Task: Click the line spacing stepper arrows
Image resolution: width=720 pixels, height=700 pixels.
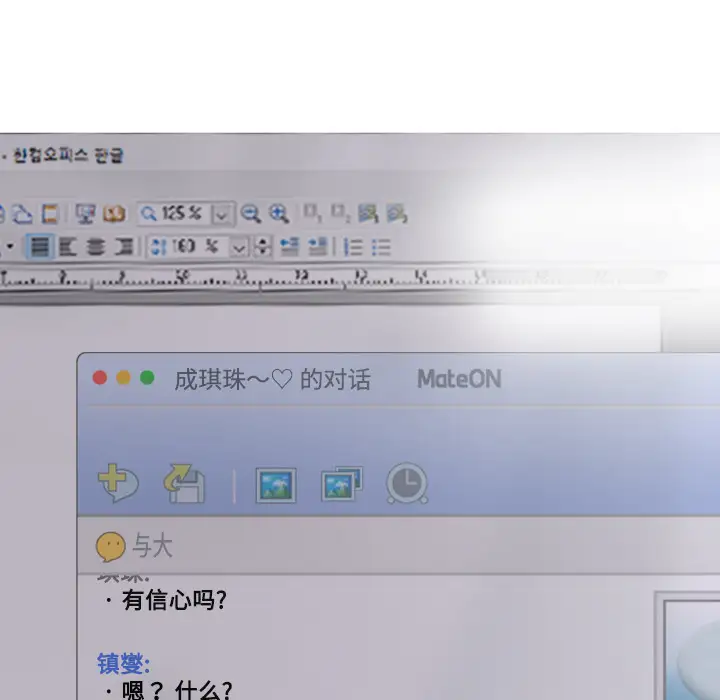Action: pyautogui.click(x=263, y=246)
